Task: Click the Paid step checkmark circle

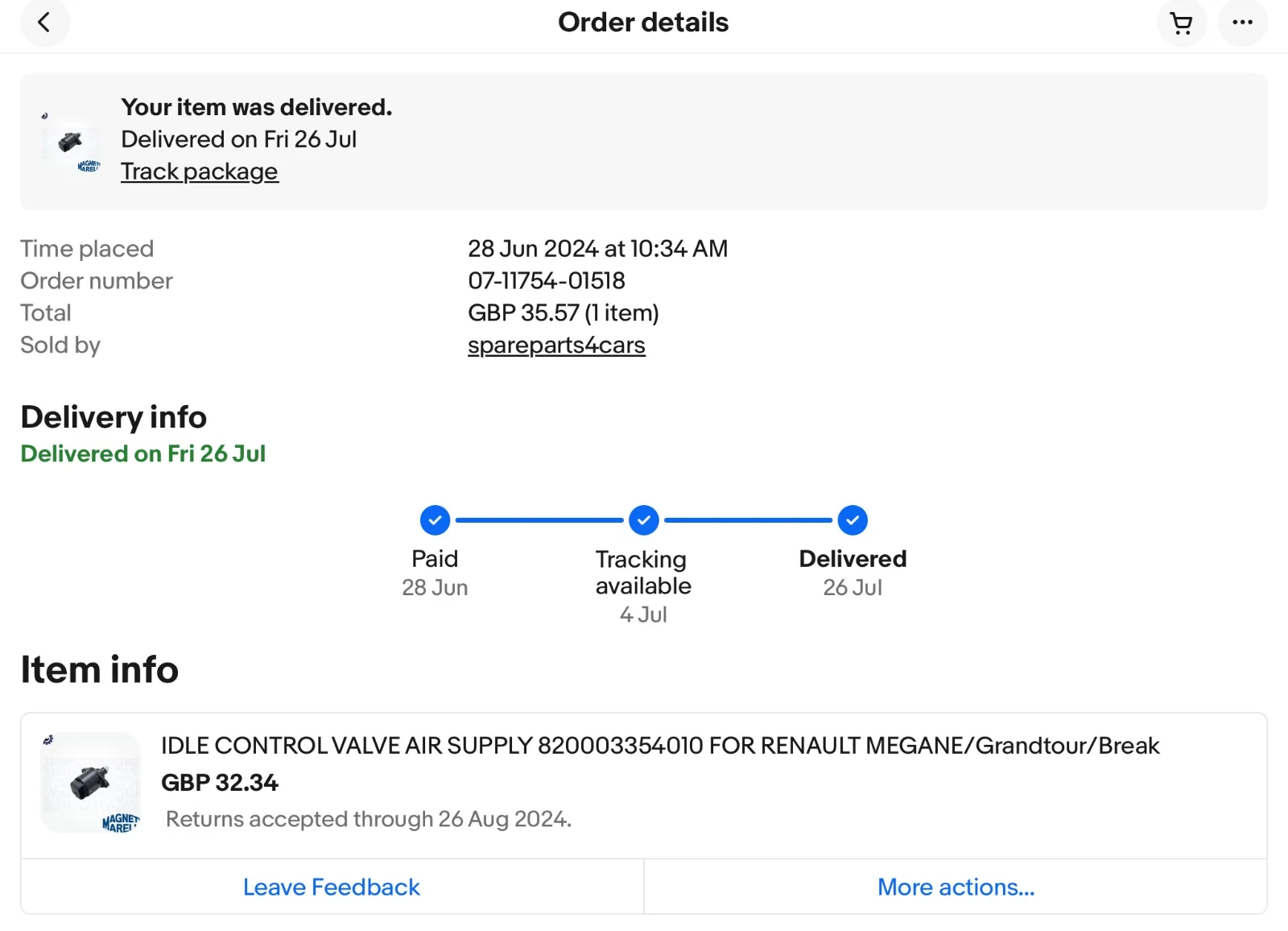Action: click(x=435, y=520)
